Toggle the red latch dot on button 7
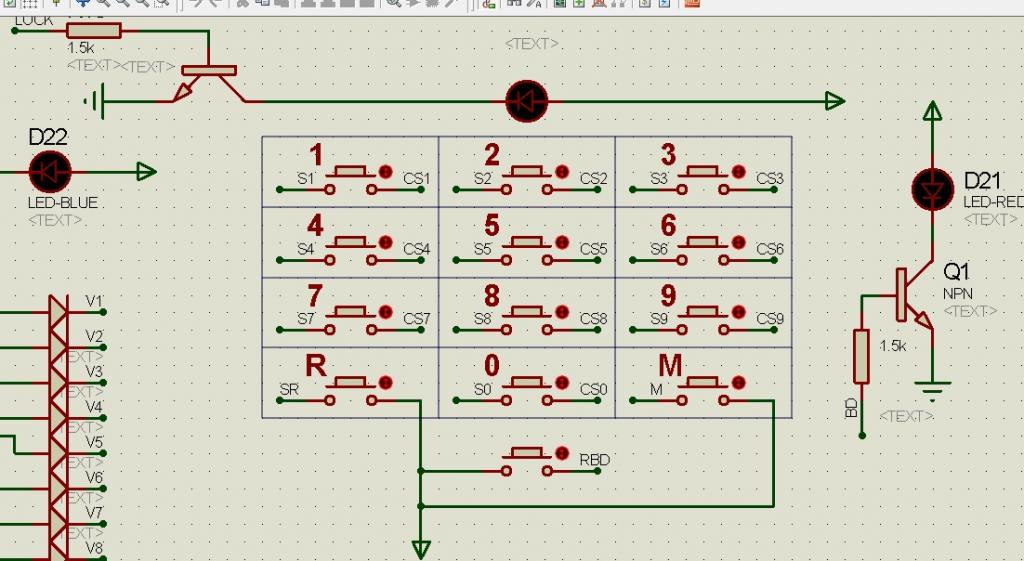 tap(385, 312)
